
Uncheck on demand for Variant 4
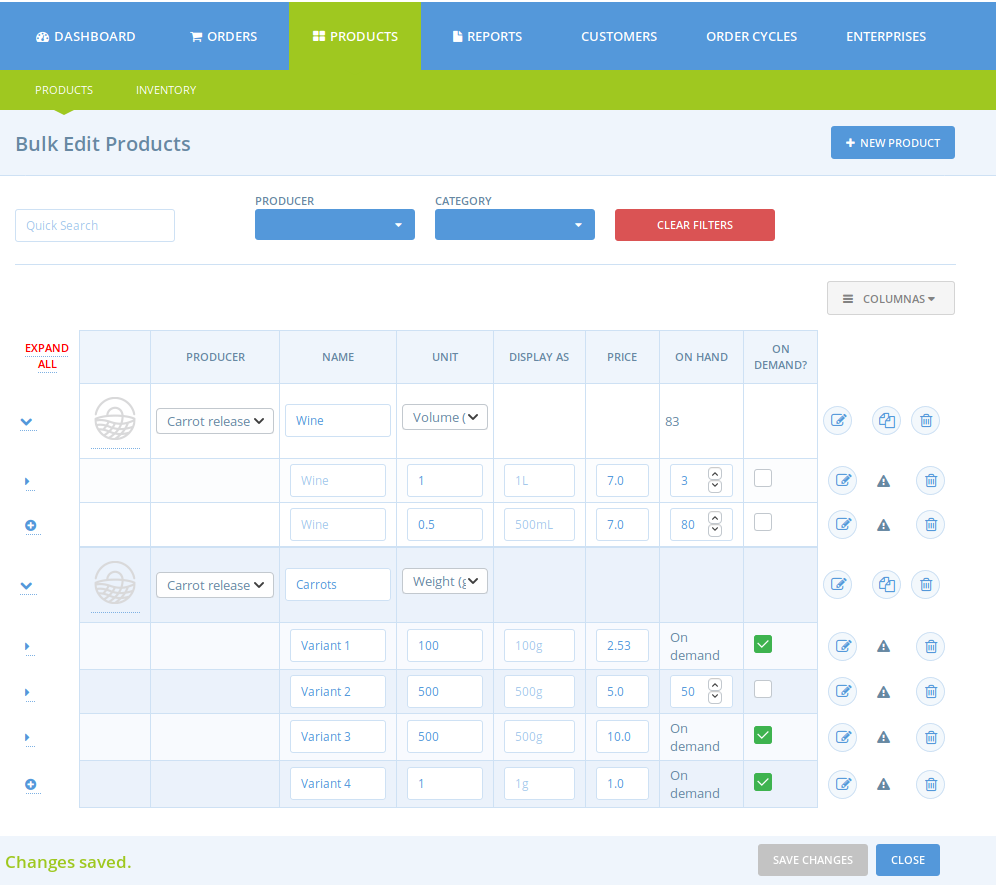pyautogui.click(x=763, y=782)
